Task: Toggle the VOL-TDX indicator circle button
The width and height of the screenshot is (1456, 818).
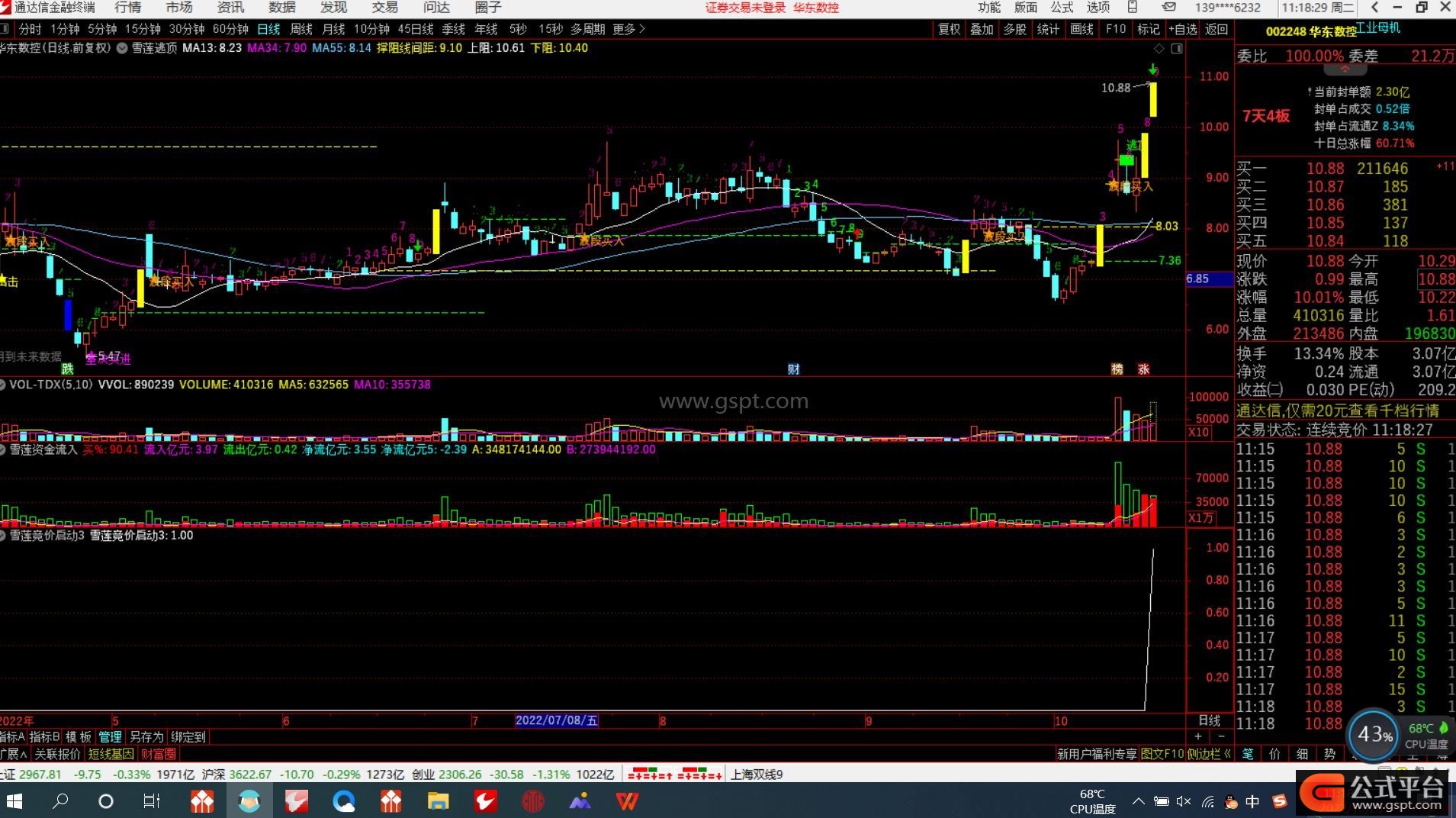Action: pyautogui.click(x=2, y=385)
